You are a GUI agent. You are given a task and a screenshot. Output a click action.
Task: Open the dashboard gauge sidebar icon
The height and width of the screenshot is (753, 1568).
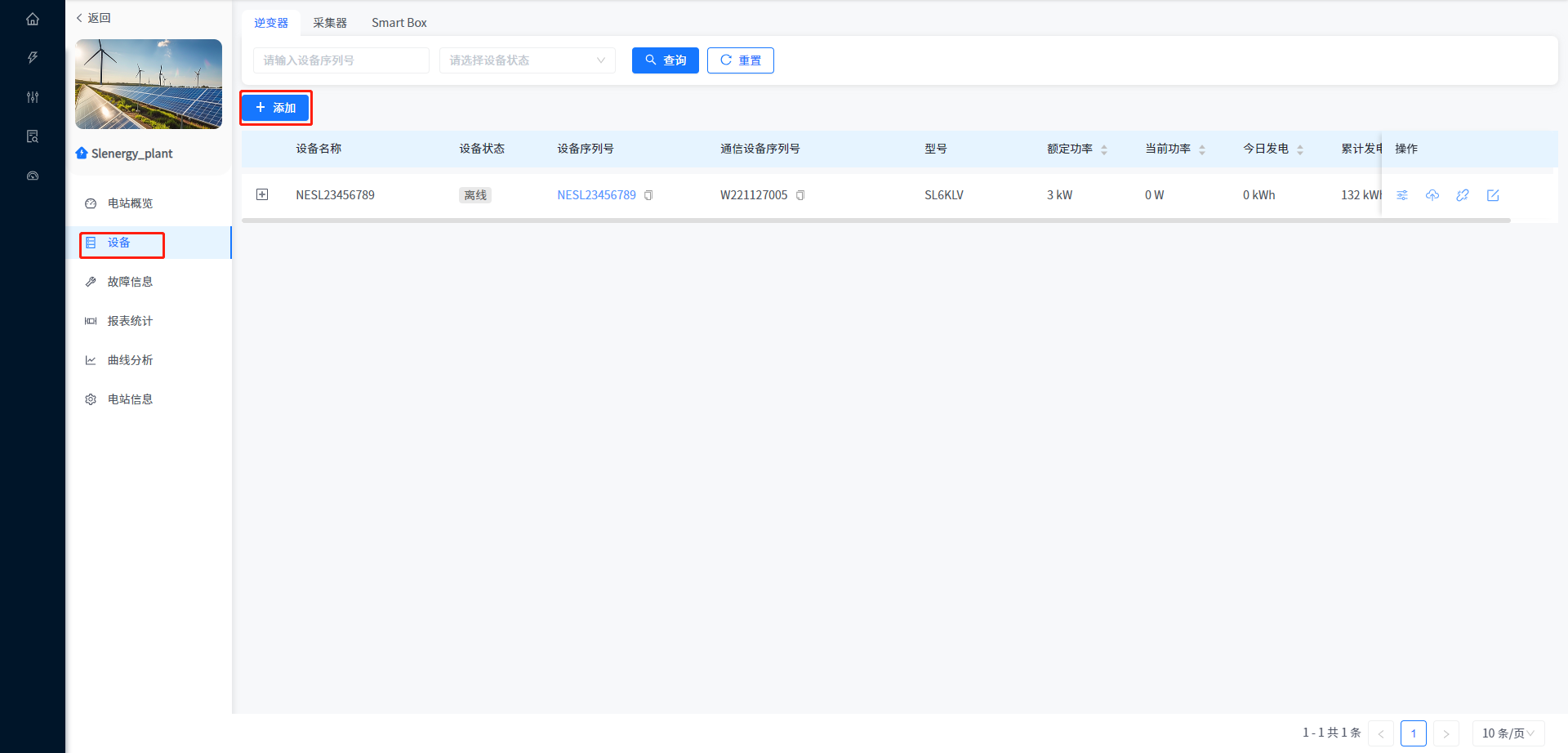[x=33, y=176]
